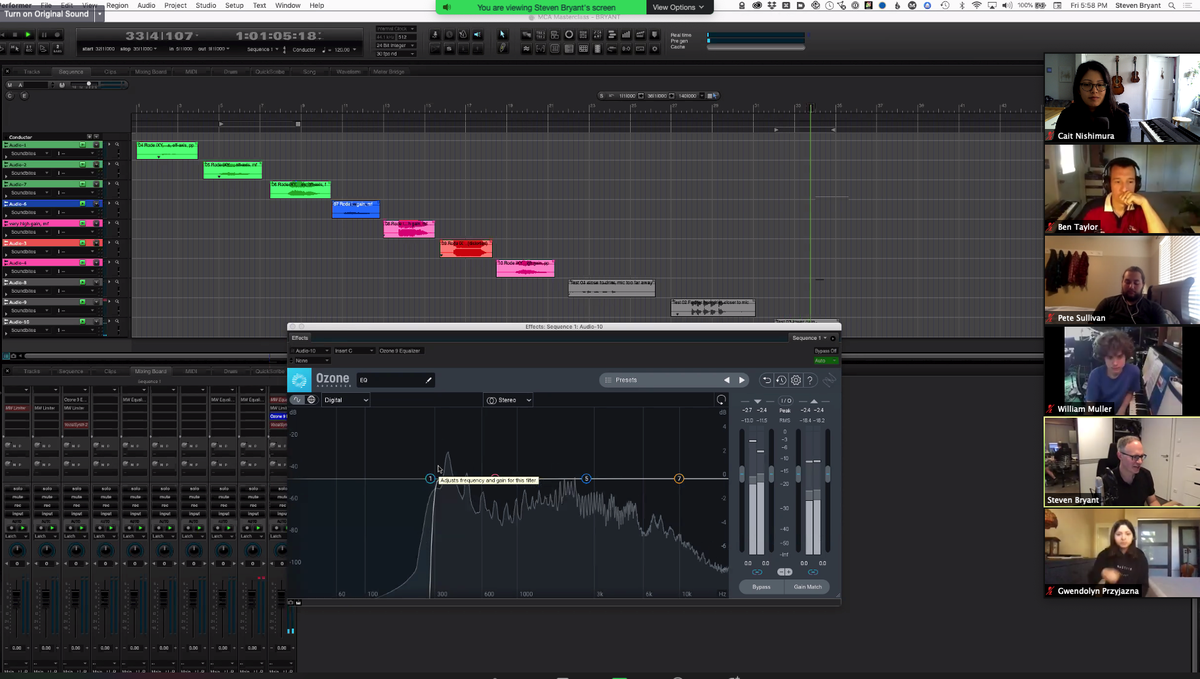Toggle output meter link icon in Ozone
The width and height of the screenshot is (1200, 679).
811,572
